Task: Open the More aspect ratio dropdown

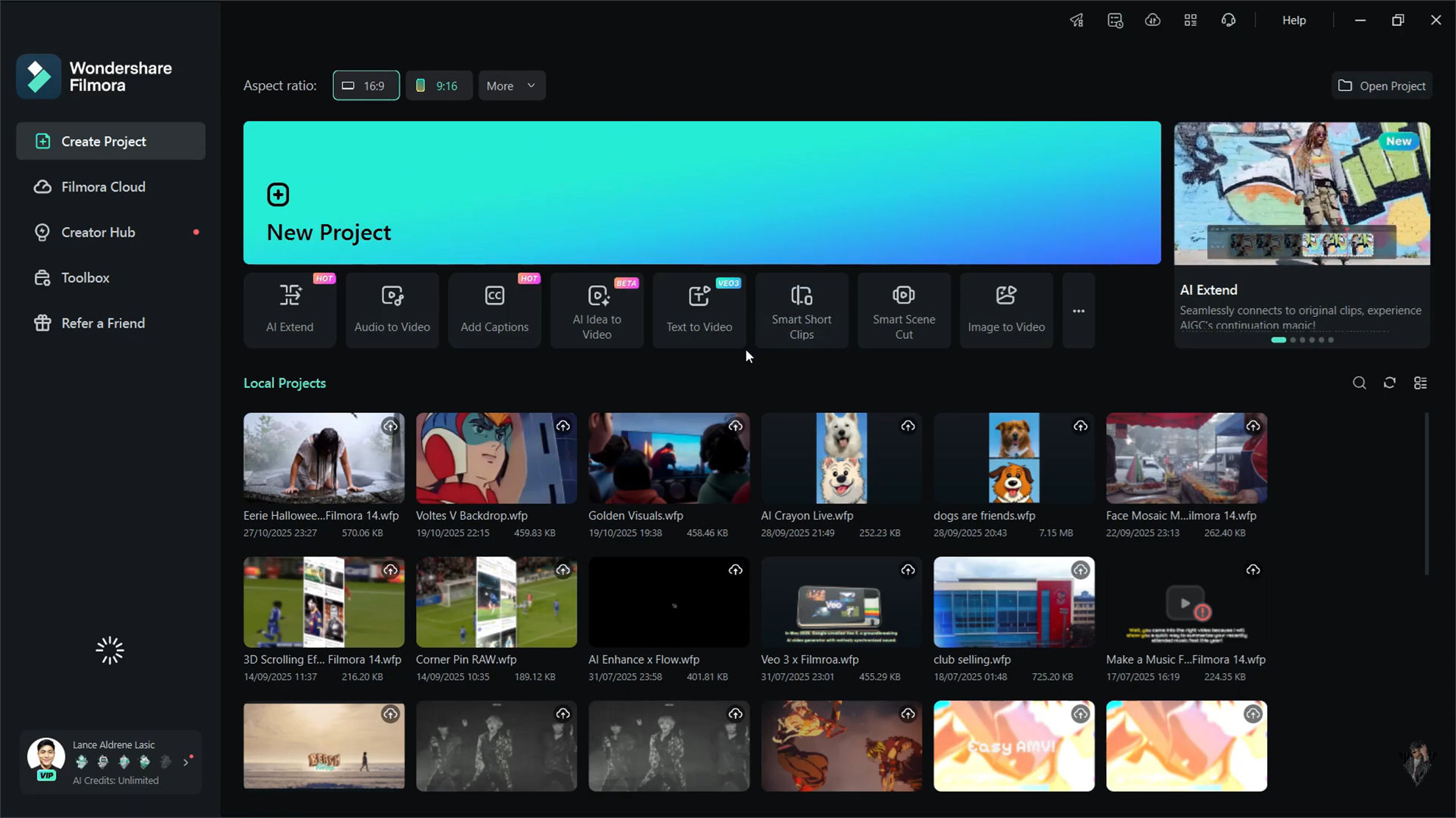Action: (511, 85)
